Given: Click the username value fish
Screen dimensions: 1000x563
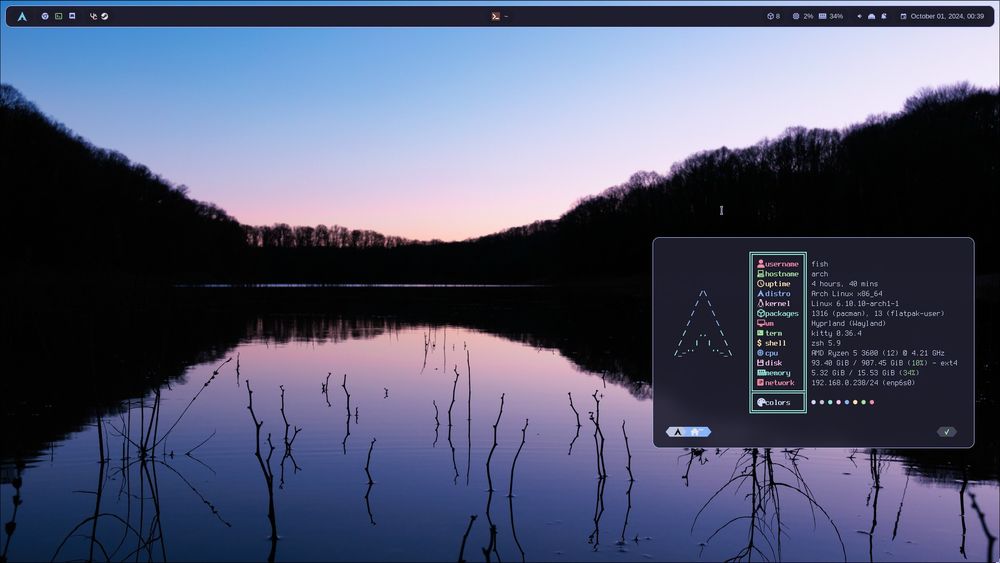Looking at the screenshot, I should click(820, 264).
